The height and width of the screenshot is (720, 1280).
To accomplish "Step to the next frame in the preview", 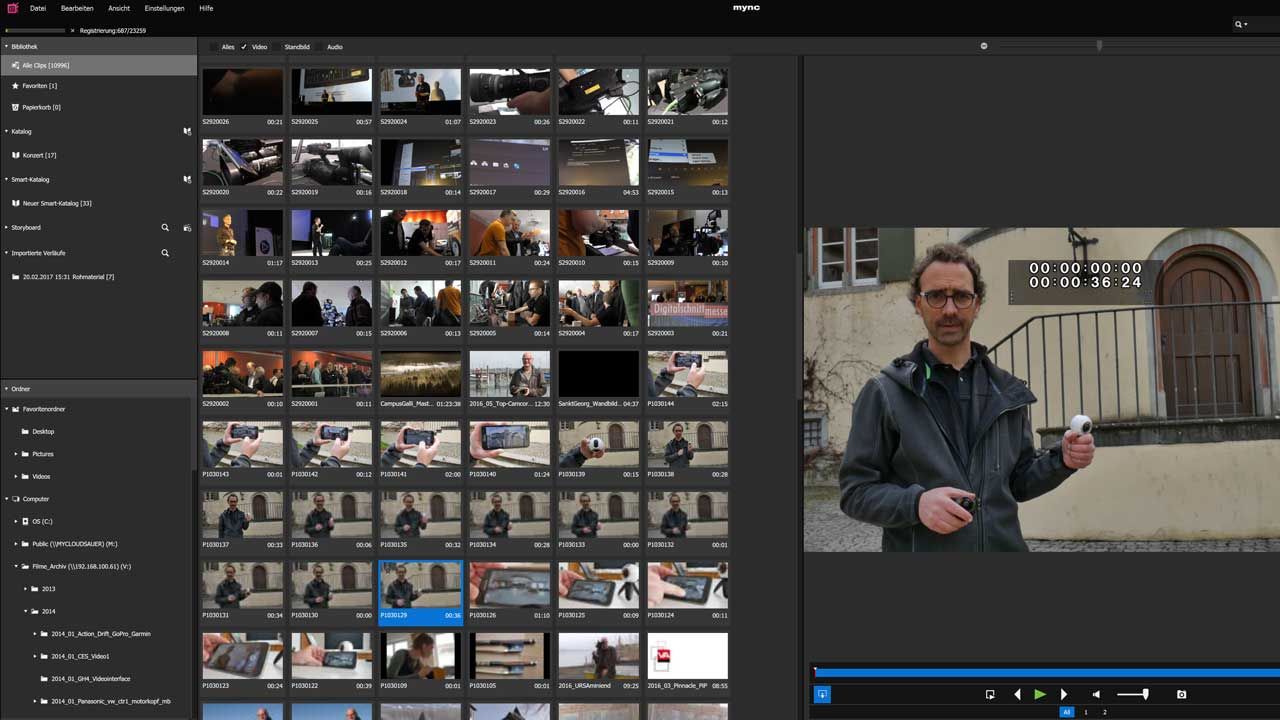I will click(x=1063, y=694).
